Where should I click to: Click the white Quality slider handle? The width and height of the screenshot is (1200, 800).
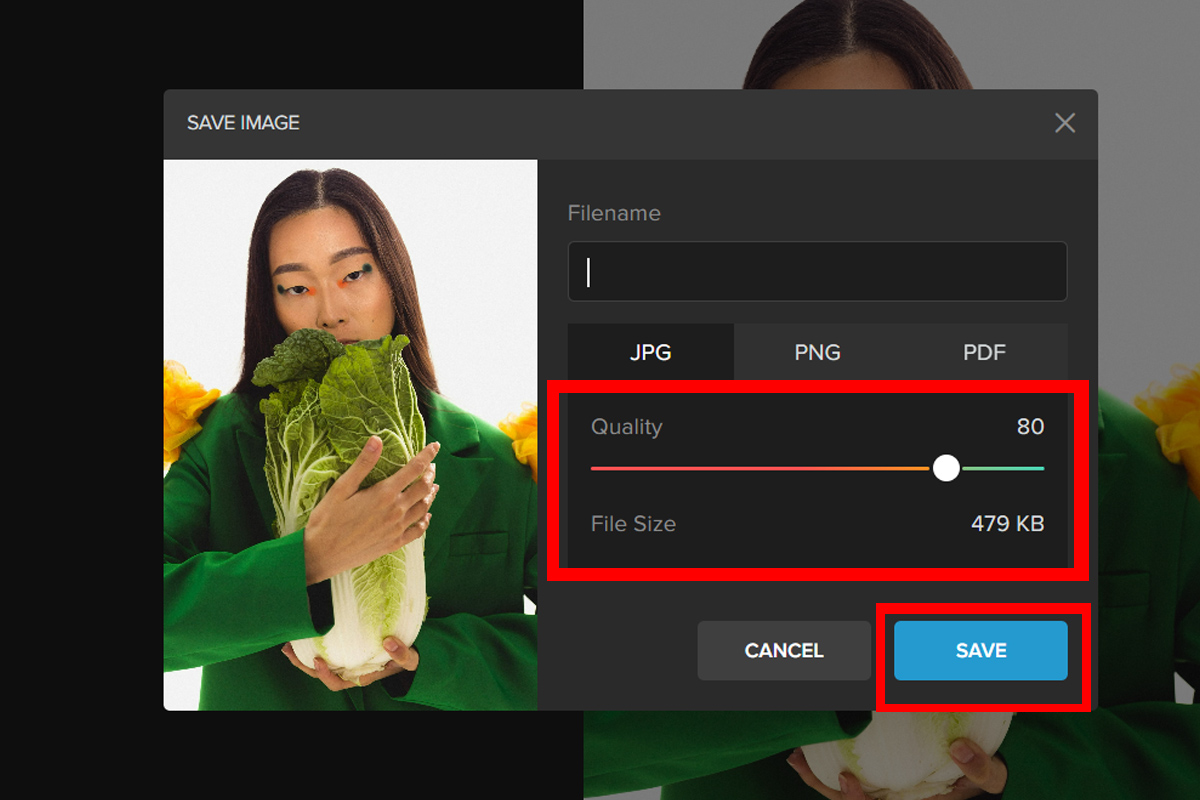946,468
